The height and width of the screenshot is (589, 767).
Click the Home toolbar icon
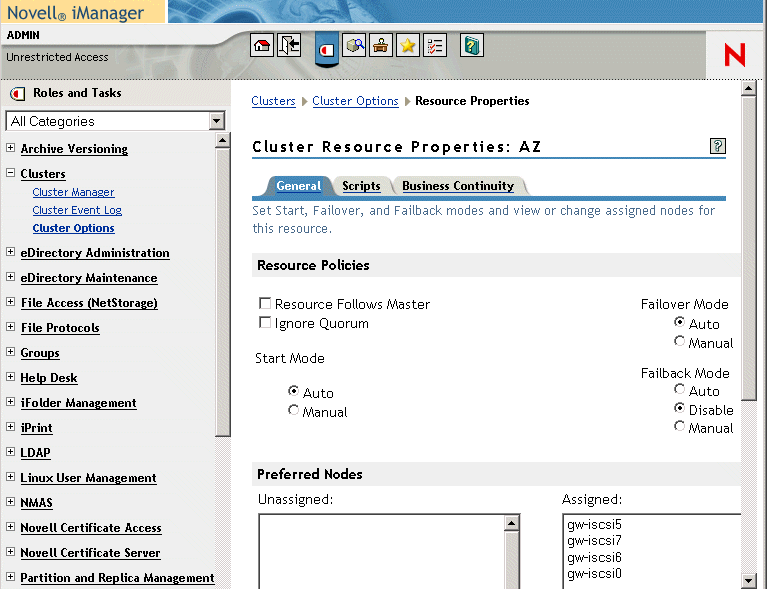point(262,45)
